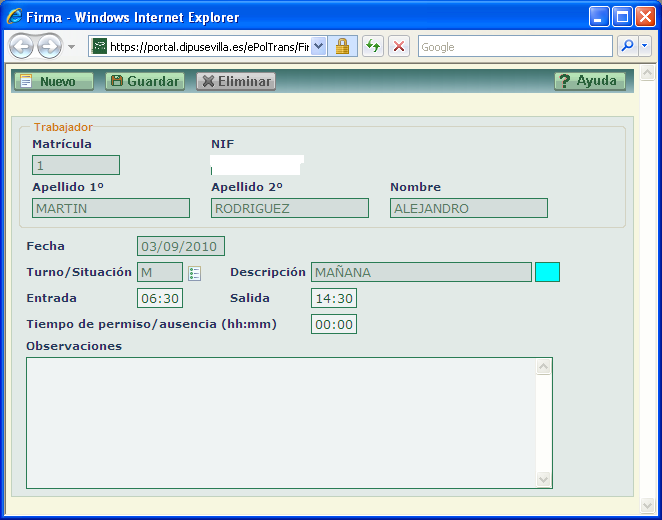Click the browser Forward arrow button
662x520 pixels.
click(49, 47)
